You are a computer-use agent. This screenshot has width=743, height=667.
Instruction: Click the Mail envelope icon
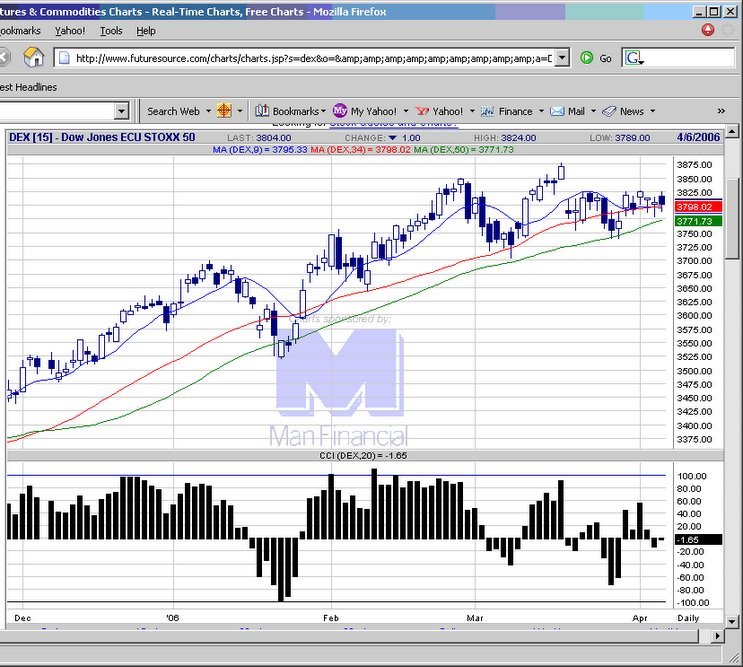click(x=557, y=111)
